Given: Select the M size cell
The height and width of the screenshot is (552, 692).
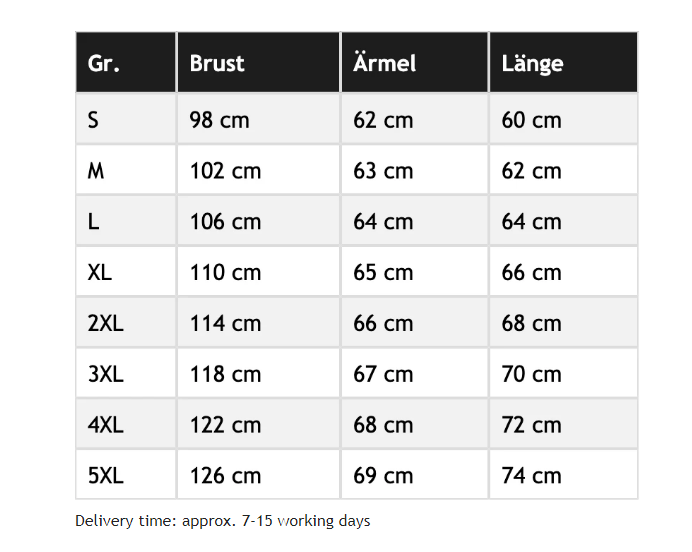Looking at the screenshot, I should coord(96,171).
